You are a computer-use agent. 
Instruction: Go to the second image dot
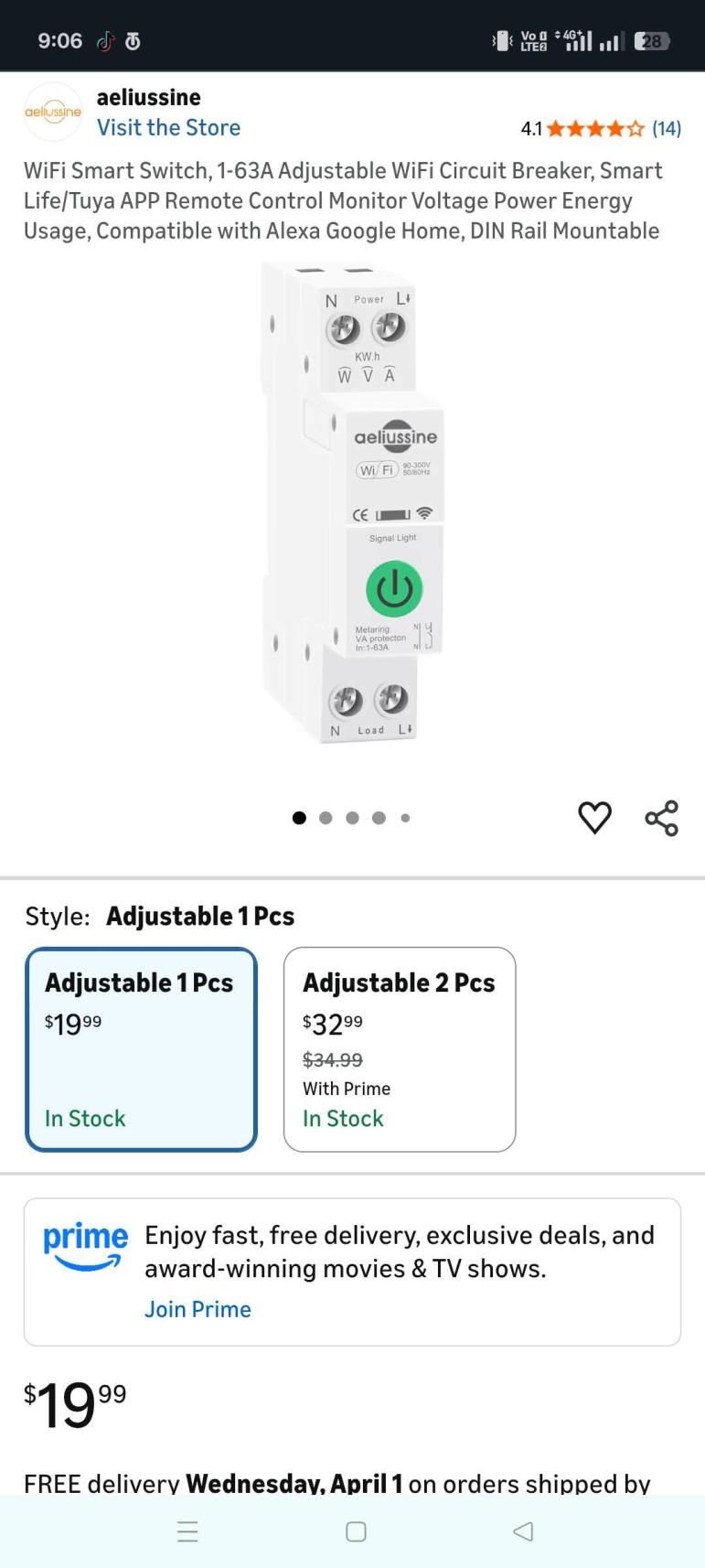click(x=326, y=818)
